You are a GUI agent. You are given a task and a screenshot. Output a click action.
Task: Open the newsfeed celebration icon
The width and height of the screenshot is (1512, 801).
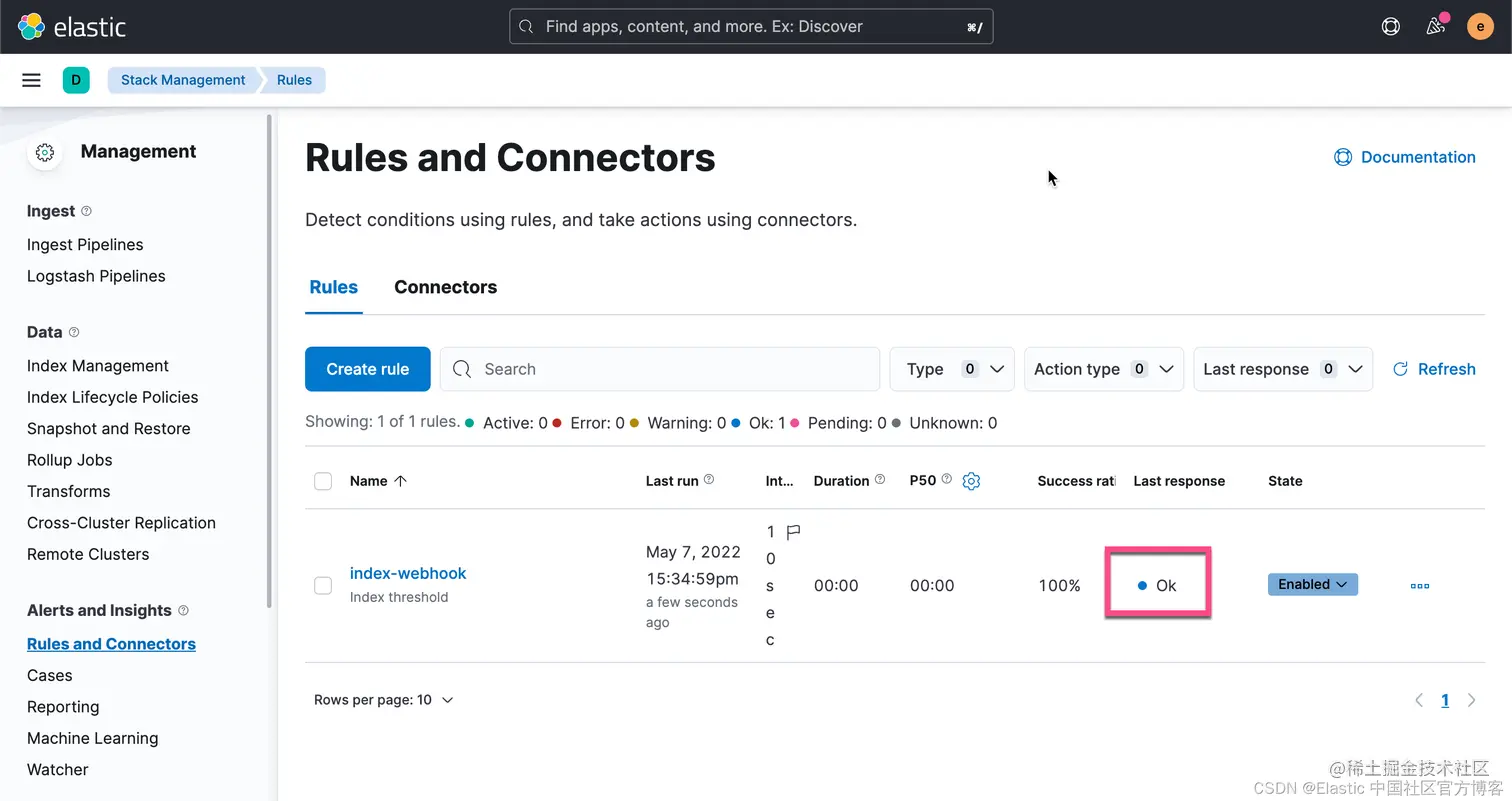1436,27
